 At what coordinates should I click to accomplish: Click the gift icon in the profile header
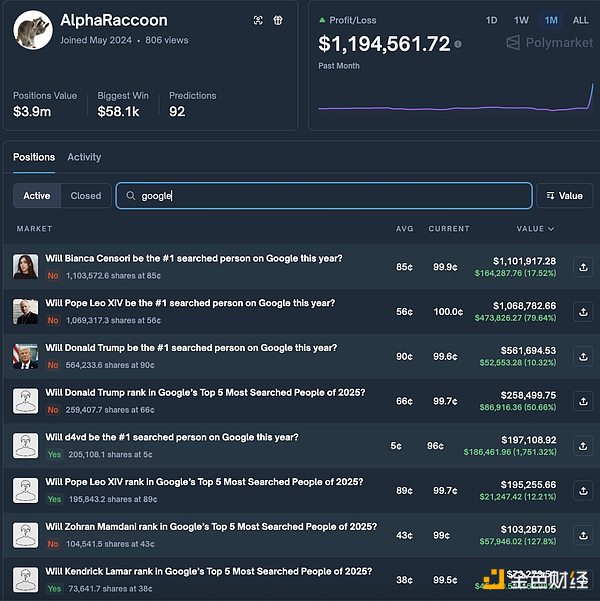(278, 20)
